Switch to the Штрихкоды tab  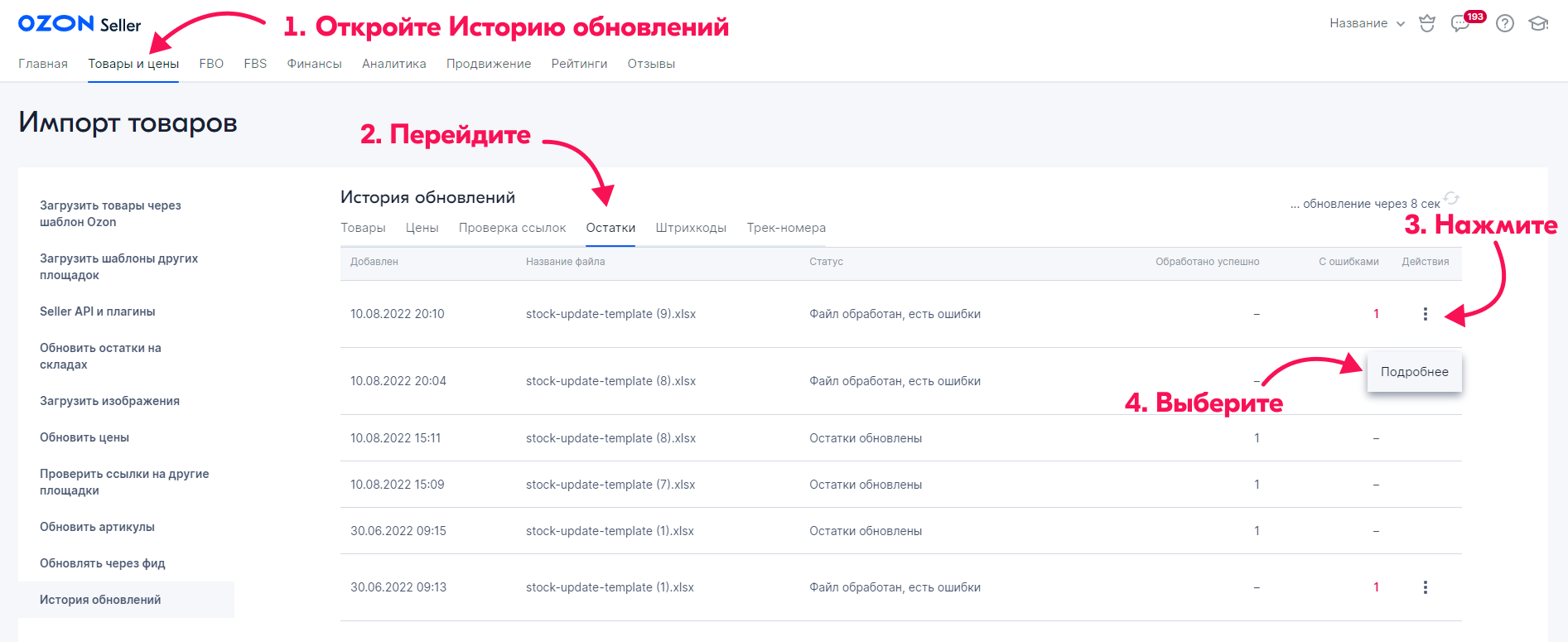691,228
